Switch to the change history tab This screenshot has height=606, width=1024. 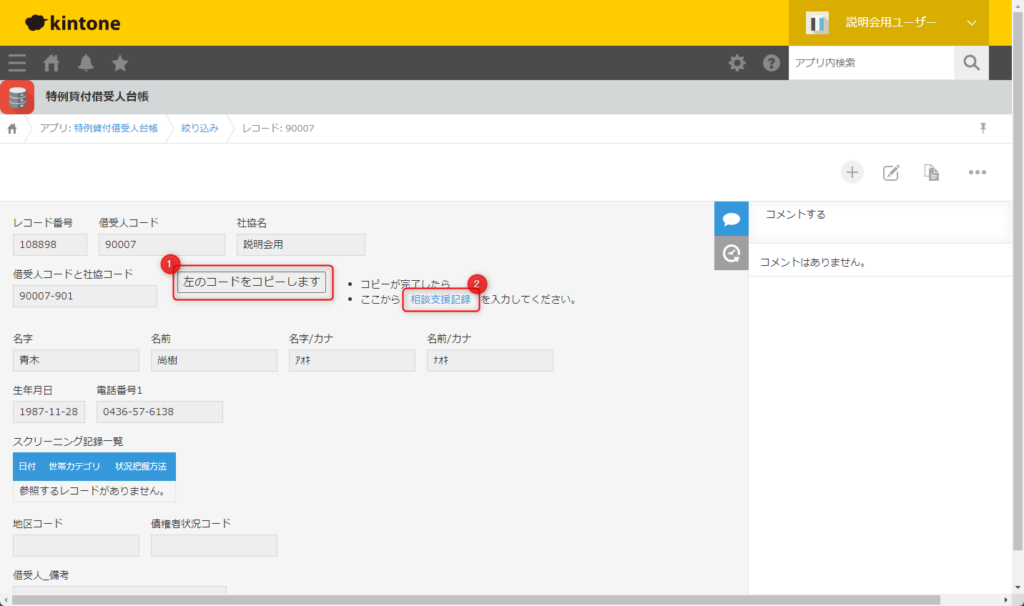pos(731,253)
